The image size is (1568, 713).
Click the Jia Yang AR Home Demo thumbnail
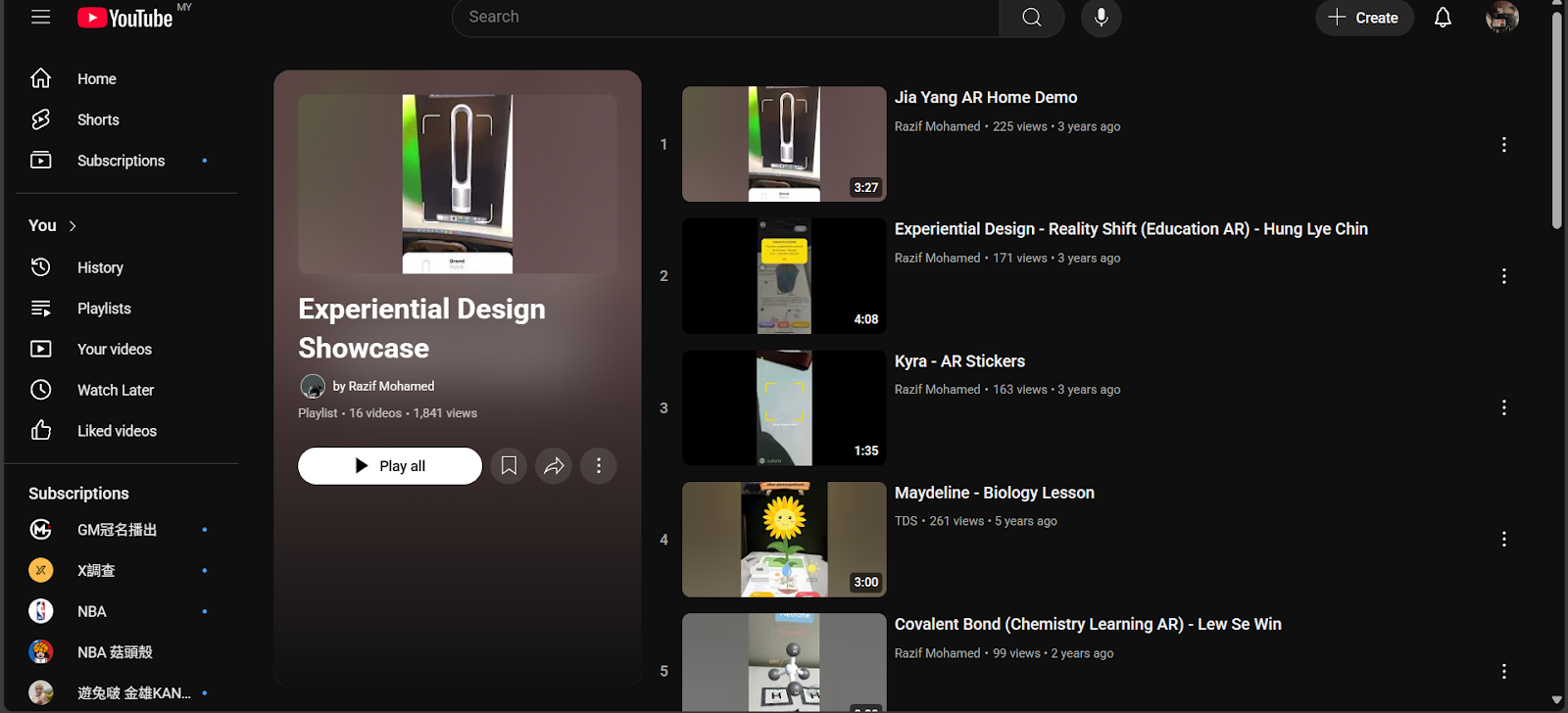coord(784,144)
